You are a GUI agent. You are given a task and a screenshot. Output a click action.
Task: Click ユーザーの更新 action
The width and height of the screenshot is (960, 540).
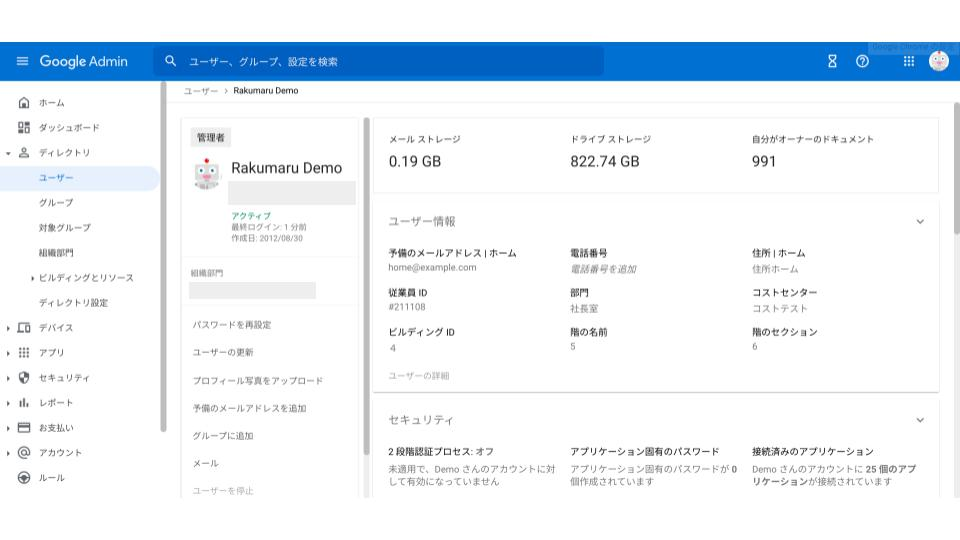pos(223,353)
